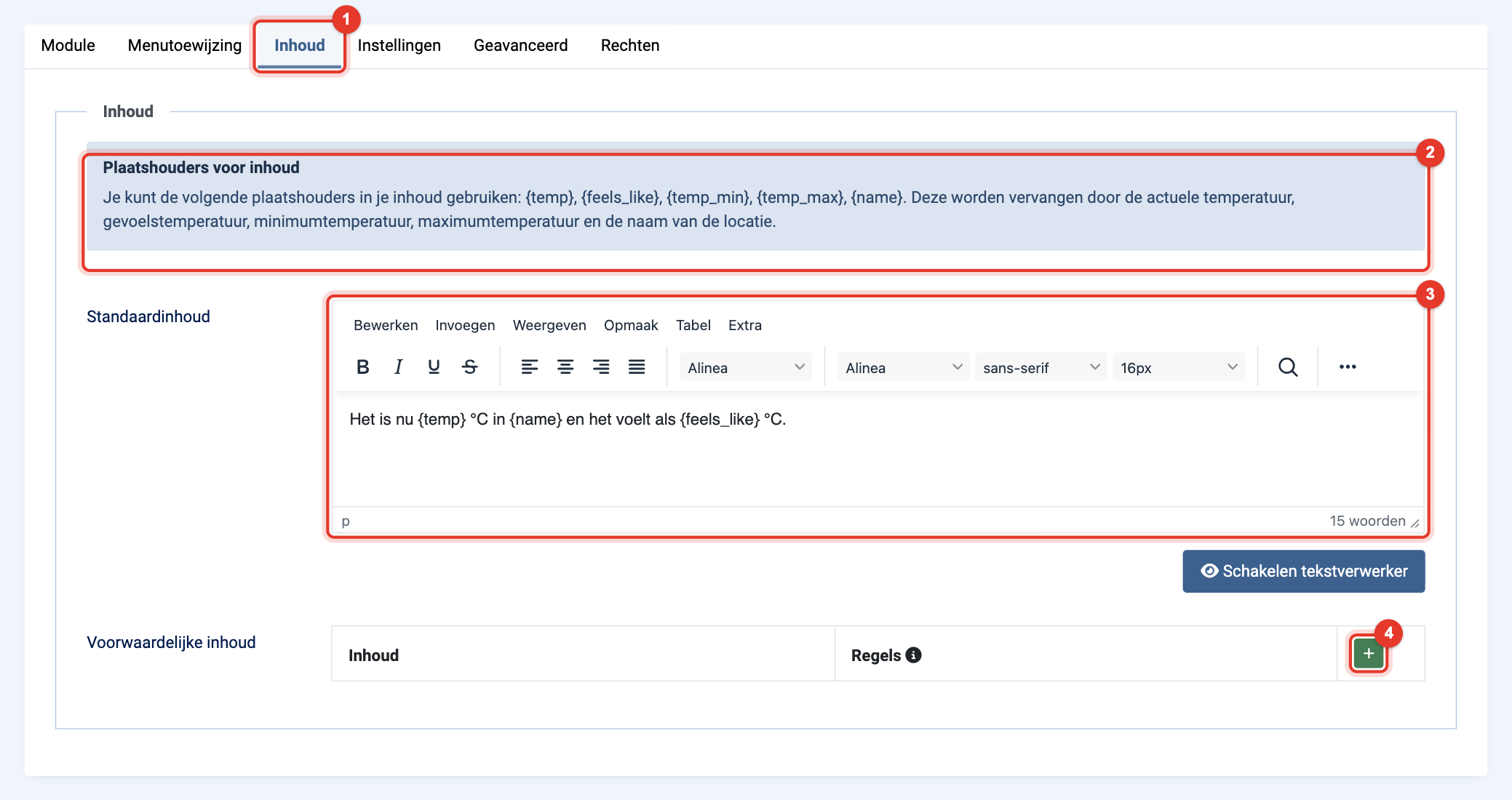Screen dimensions: 1512x800
Task: Open the second Alinea dropdown
Action: click(903, 367)
